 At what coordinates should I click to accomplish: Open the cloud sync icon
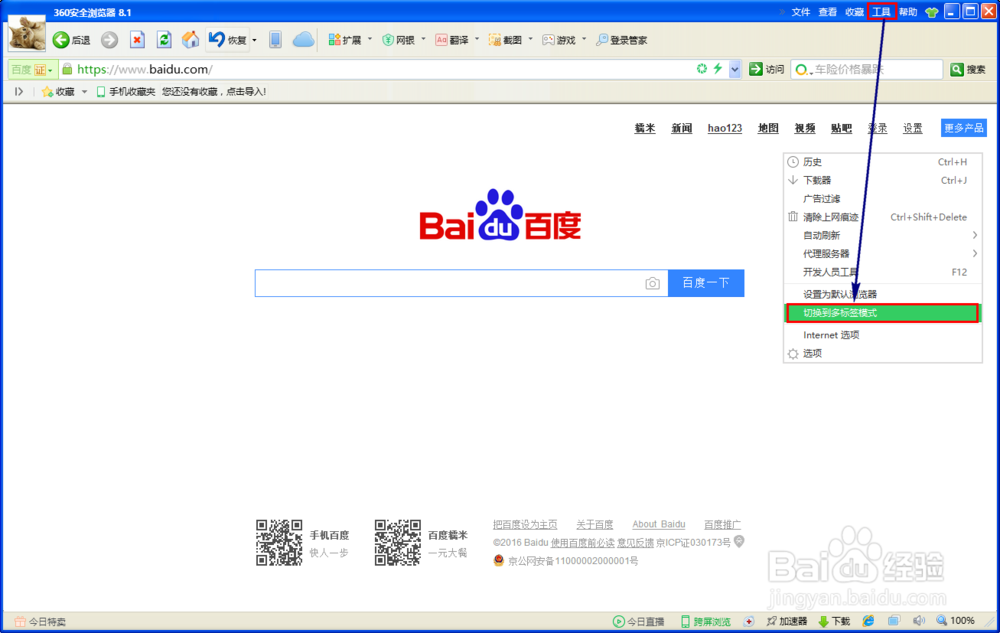(304, 40)
